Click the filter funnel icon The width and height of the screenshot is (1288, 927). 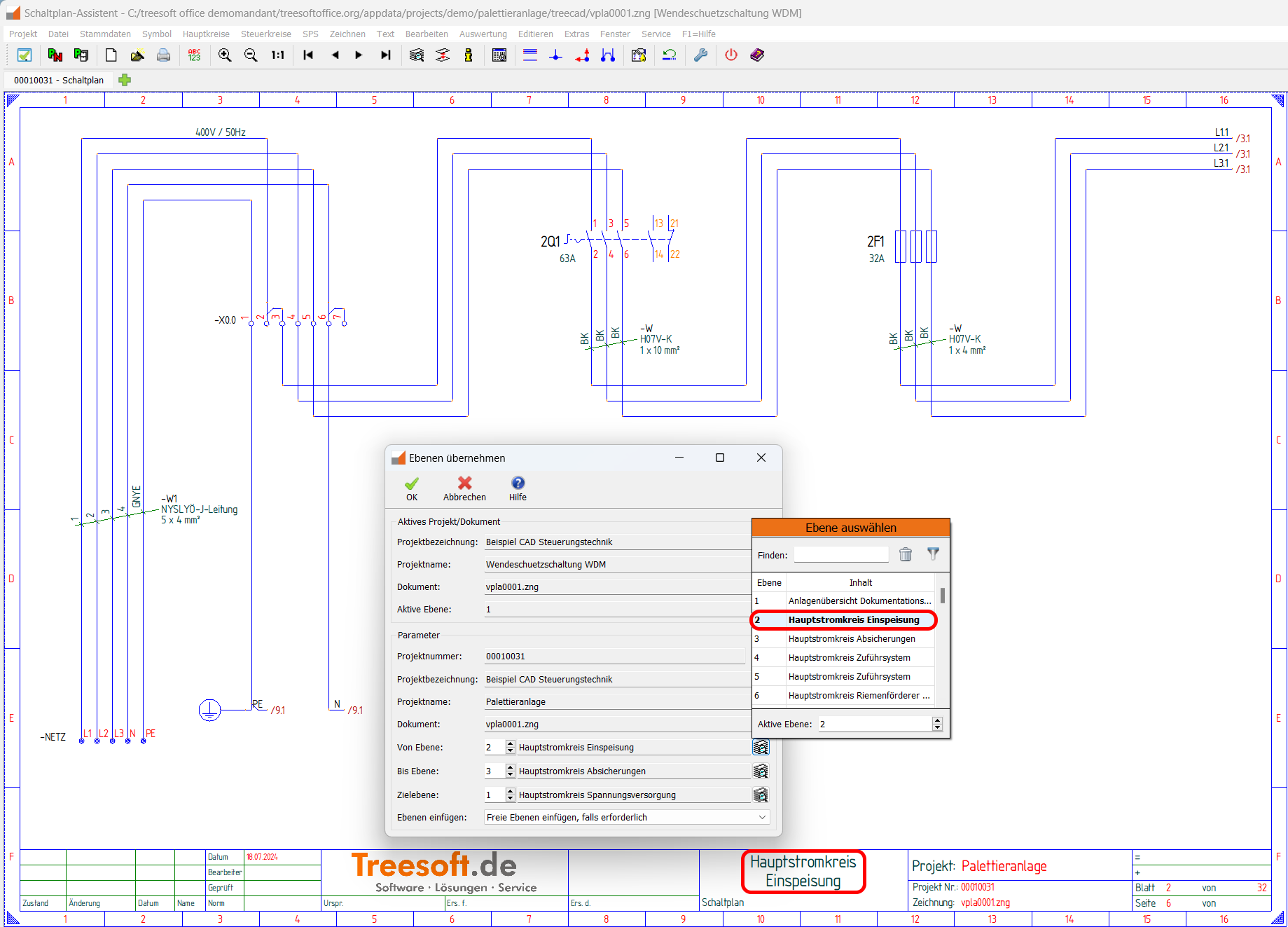933,554
